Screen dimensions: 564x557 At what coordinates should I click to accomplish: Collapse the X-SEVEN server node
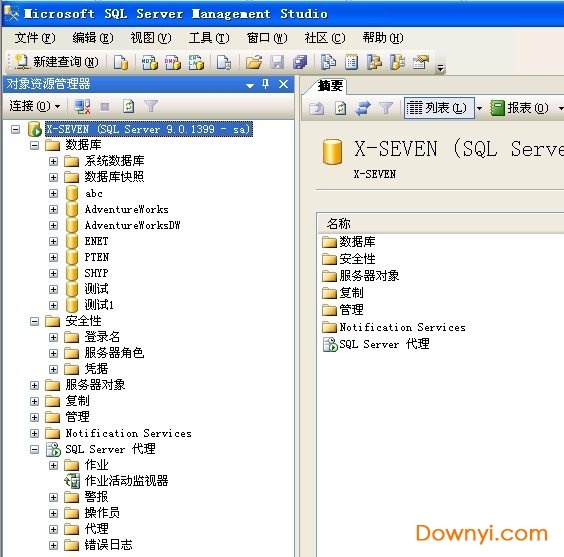click(x=15, y=129)
